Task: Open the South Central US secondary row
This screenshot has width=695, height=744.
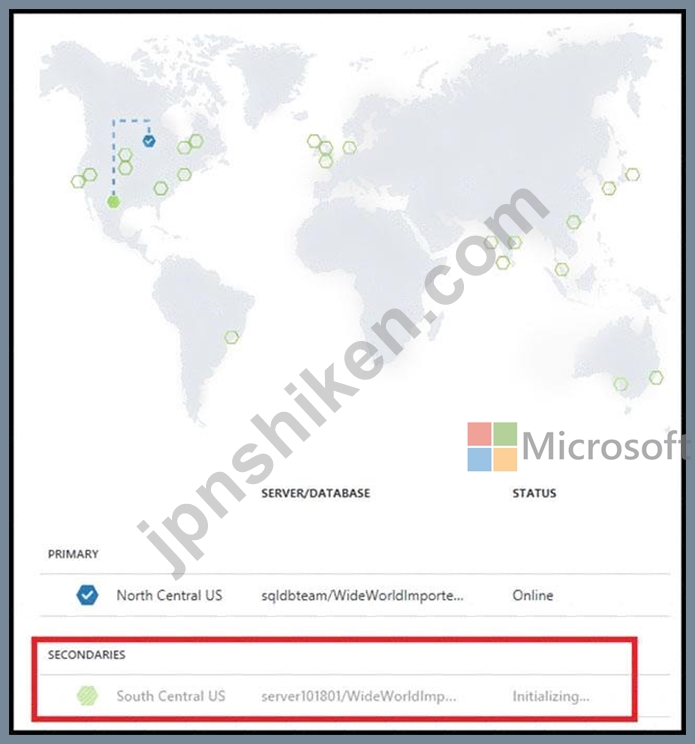Action: coord(355,696)
